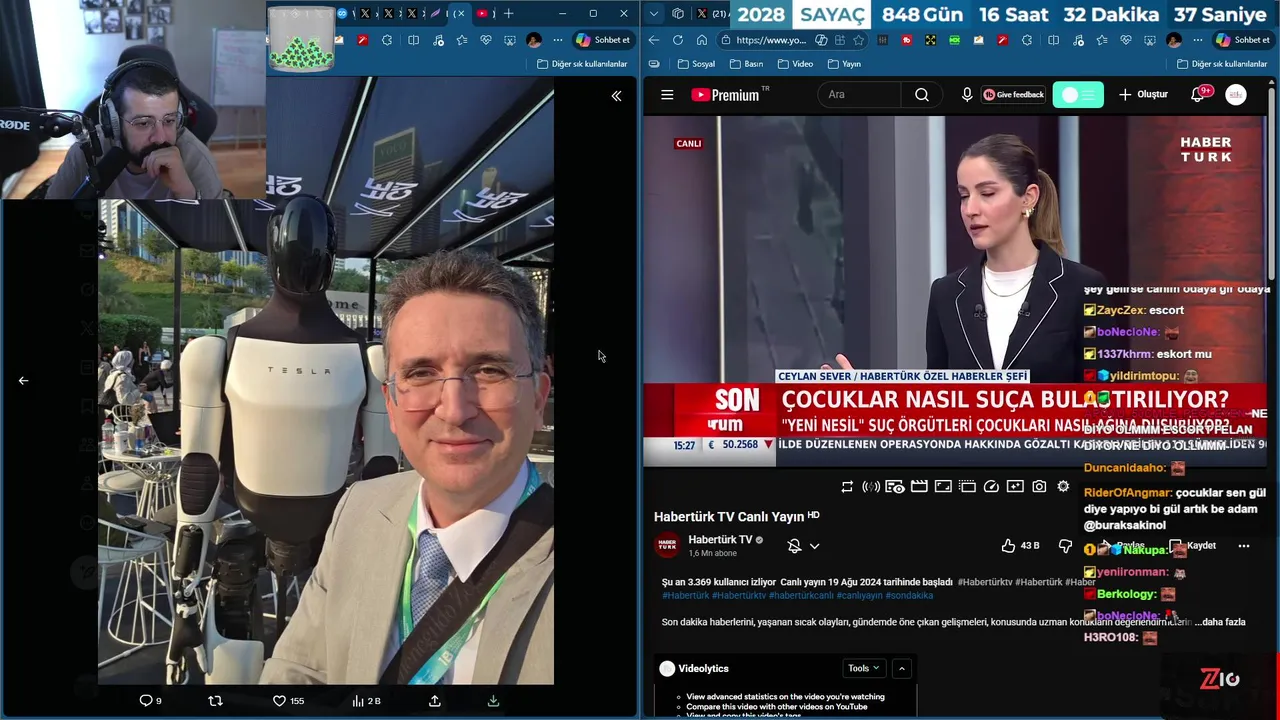Toggle the teal extension switch in YouTube header
Image resolution: width=1280 pixels, height=720 pixels.
[1078, 95]
